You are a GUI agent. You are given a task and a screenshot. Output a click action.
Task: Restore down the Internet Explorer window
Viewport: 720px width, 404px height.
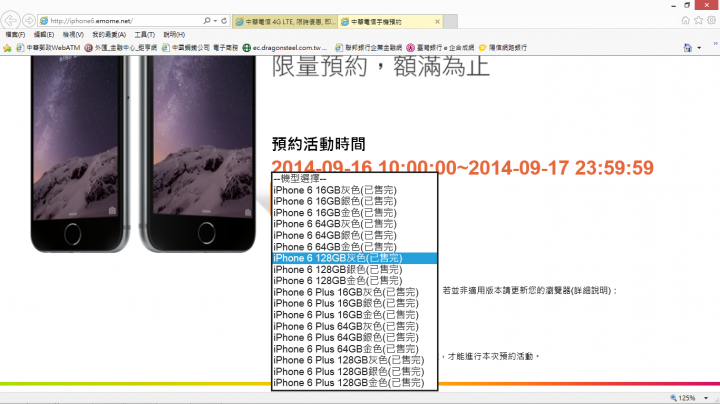tap(687, 6)
